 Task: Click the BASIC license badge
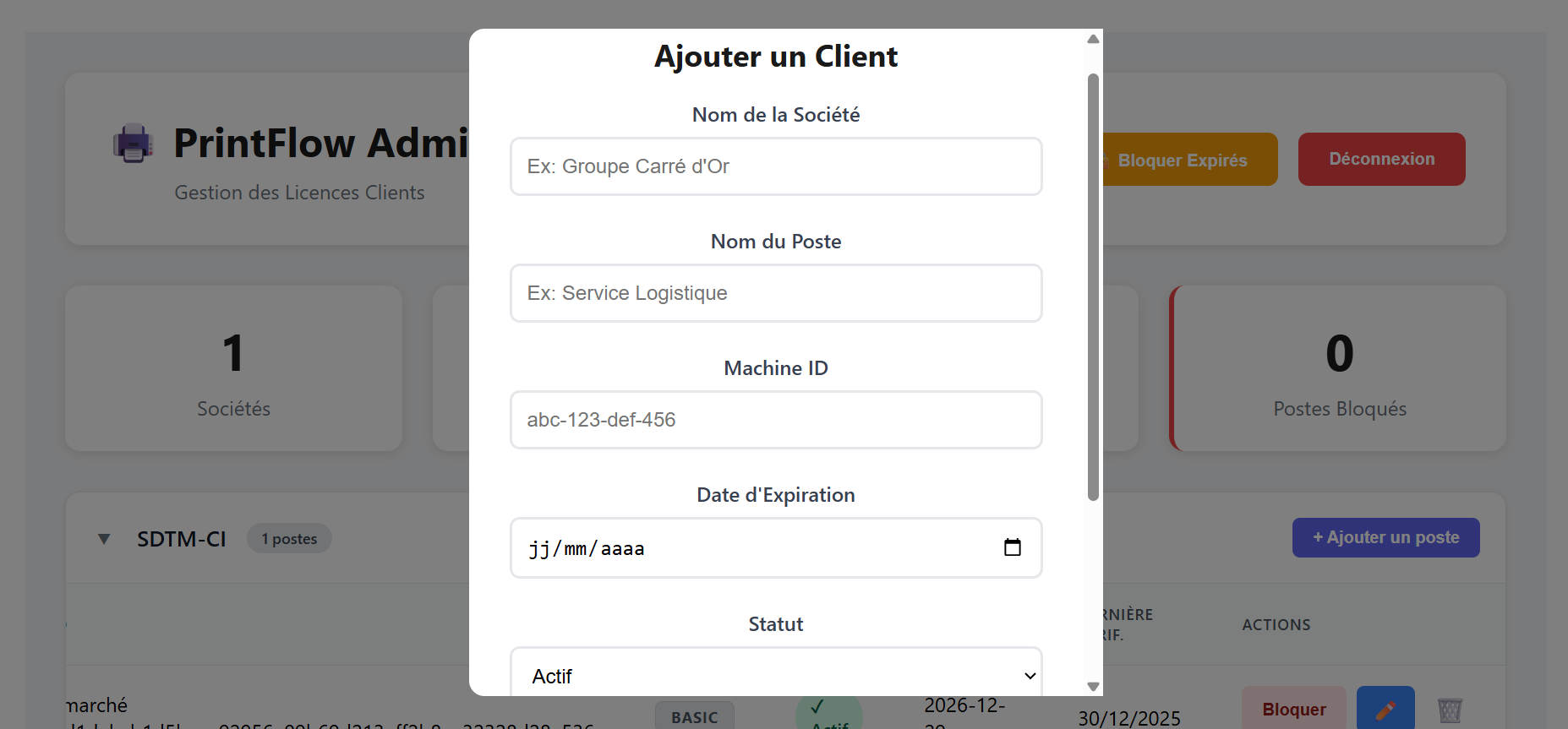(x=694, y=715)
